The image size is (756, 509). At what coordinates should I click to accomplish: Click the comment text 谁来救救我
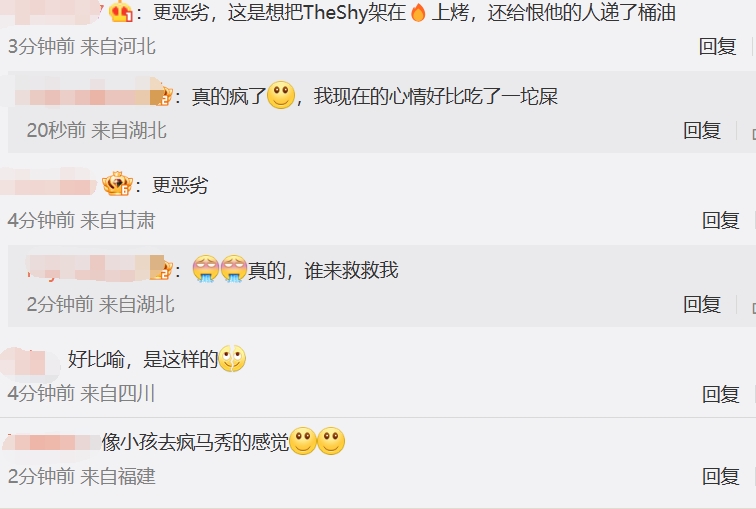(x=351, y=269)
